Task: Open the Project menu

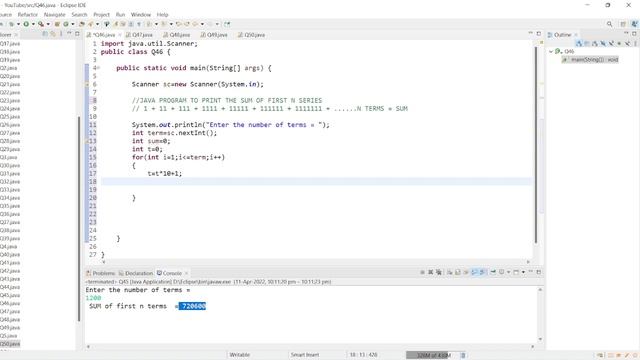Action: click(101, 15)
